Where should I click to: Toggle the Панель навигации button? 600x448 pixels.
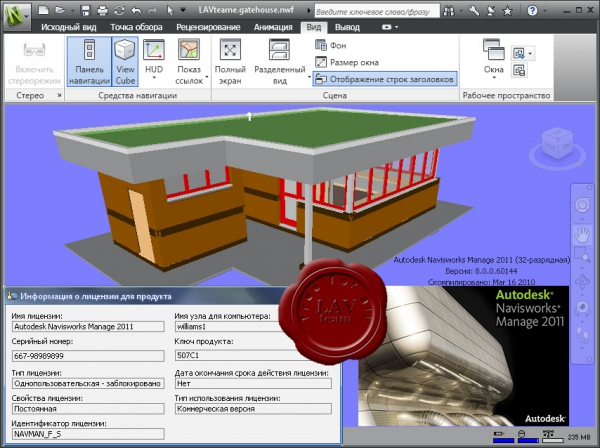(89, 62)
